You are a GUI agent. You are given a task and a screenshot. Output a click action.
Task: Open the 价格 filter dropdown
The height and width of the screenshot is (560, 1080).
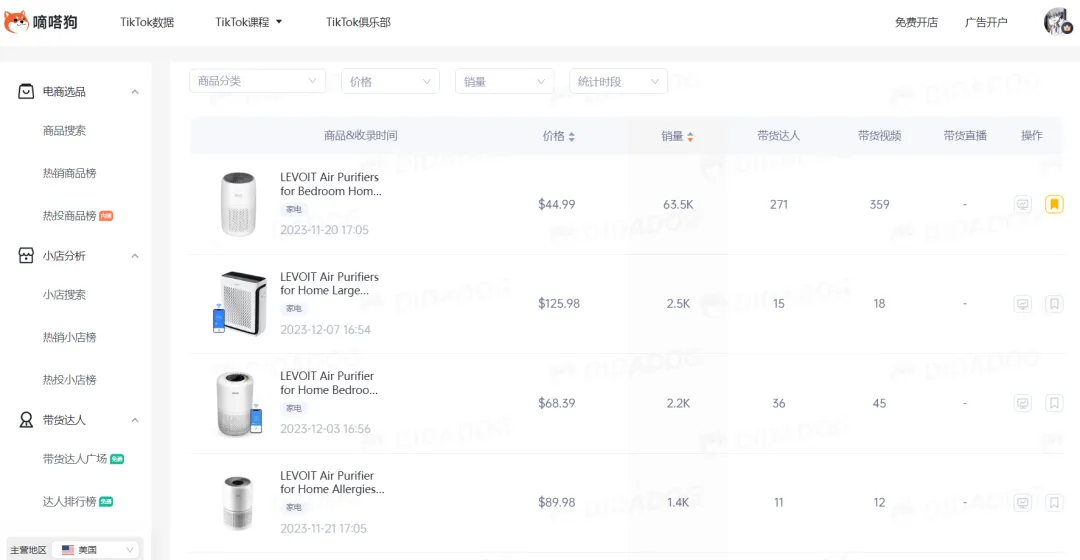(390, 81)
